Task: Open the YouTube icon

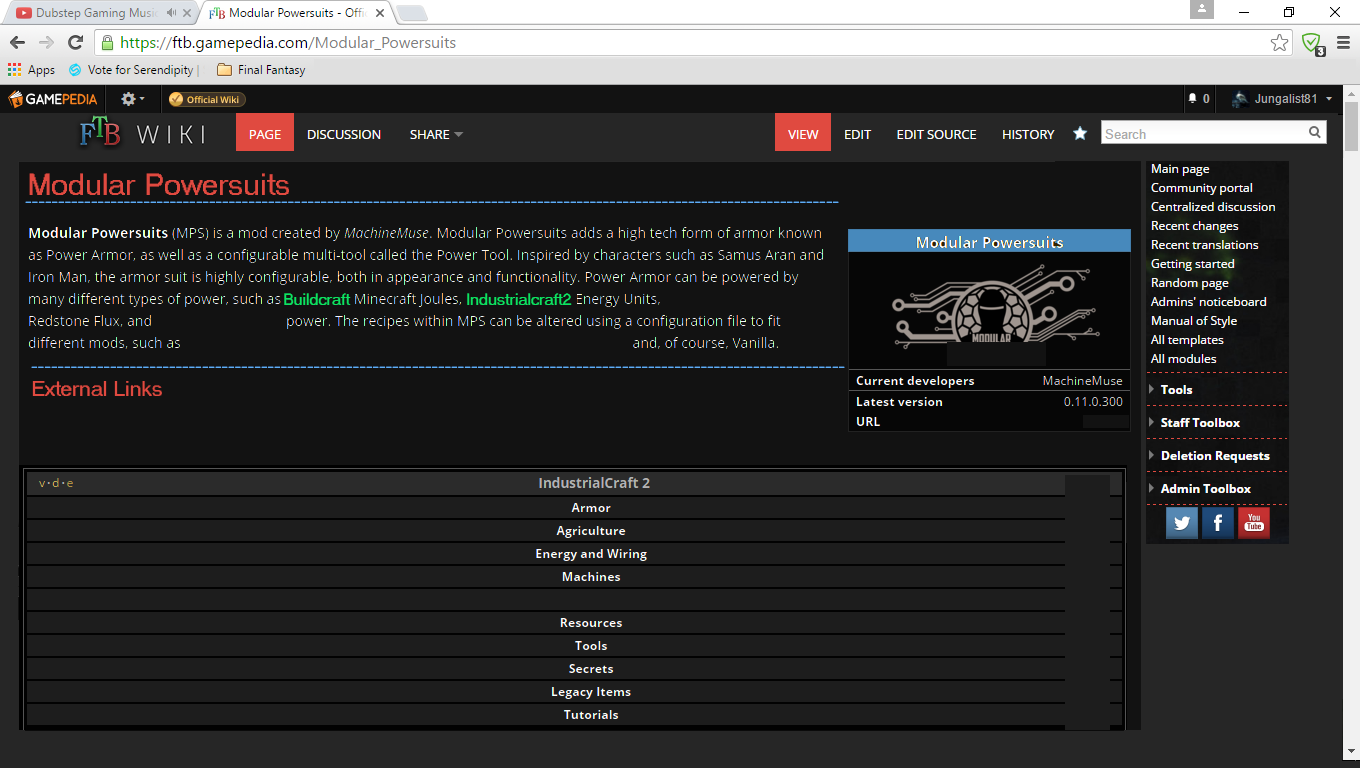Action: (1254, 523)
